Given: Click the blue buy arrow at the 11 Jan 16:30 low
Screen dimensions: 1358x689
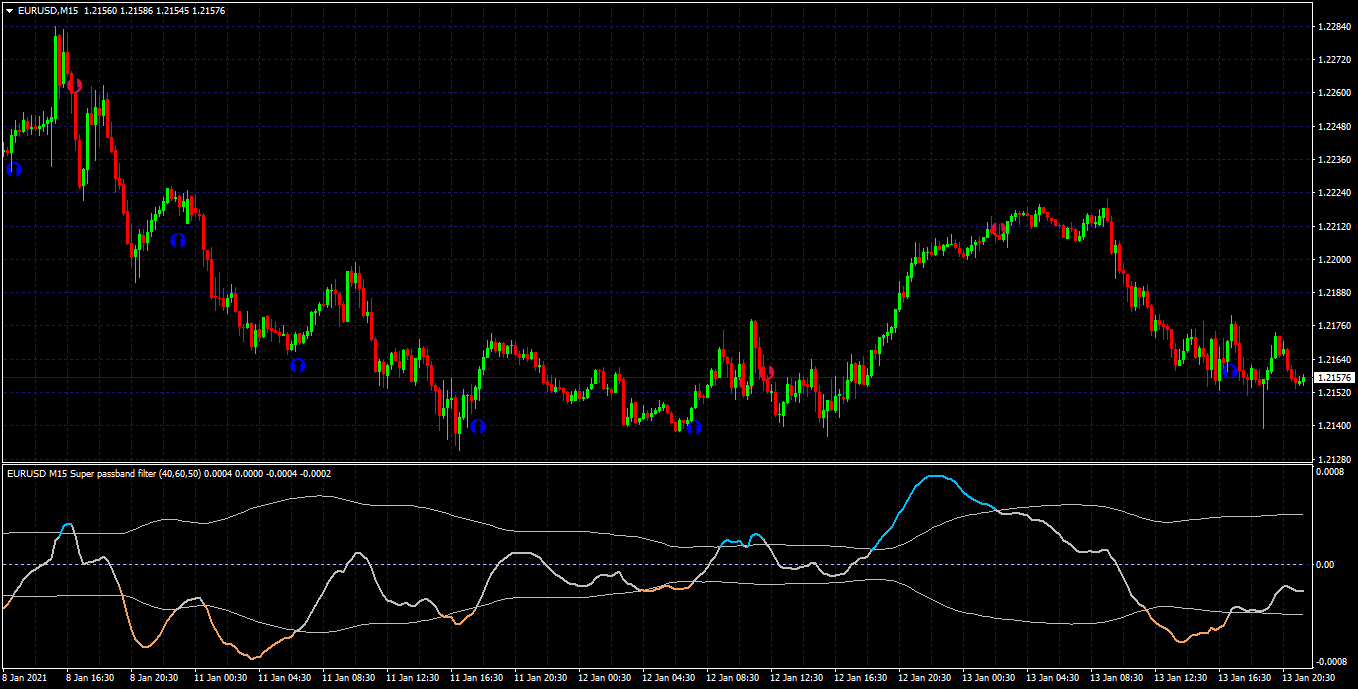Looking at the screenshot, I should 478,425.
